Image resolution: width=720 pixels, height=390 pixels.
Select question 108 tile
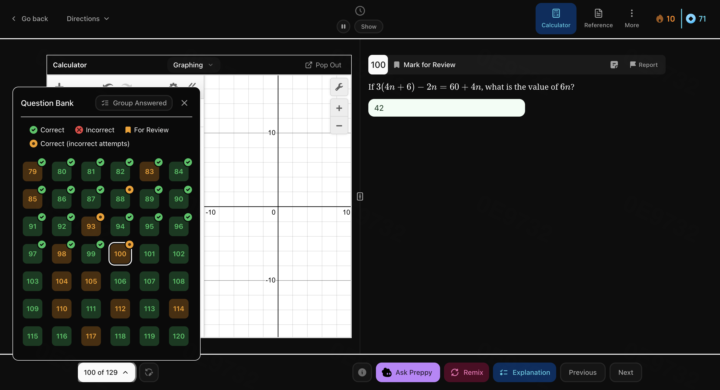pos(179,281)
